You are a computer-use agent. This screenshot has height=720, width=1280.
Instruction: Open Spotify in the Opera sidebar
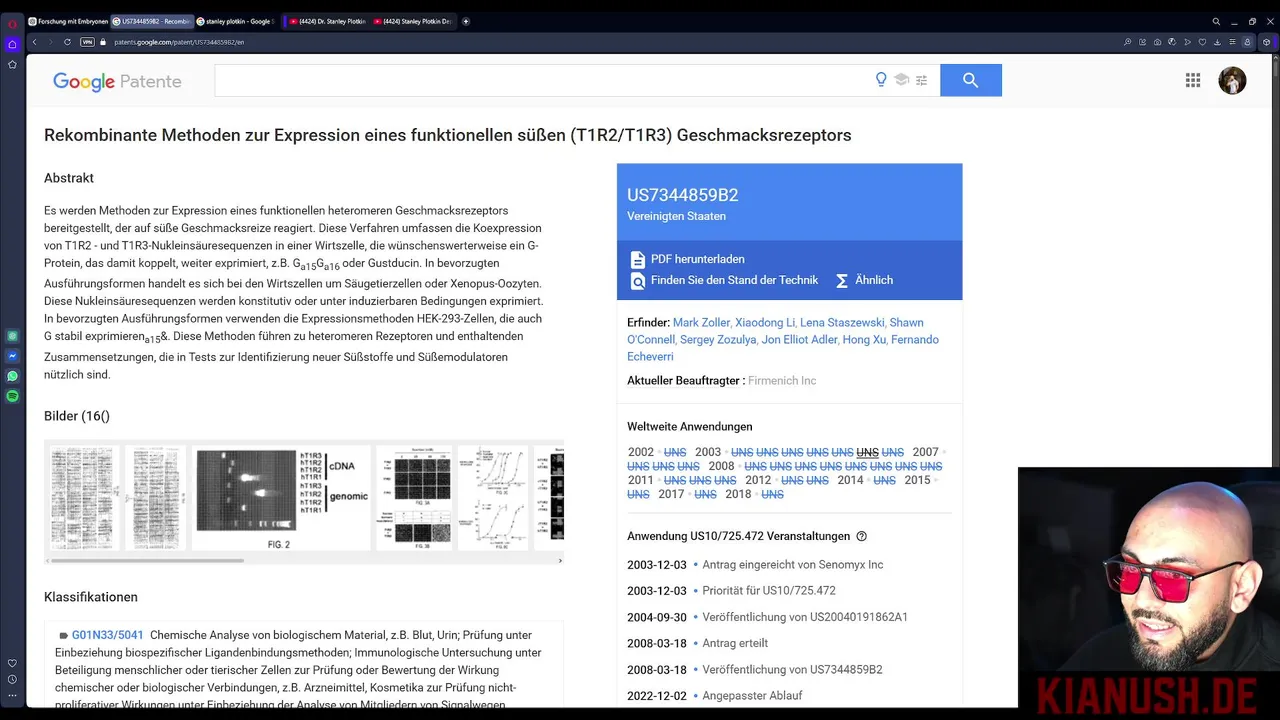click(12, 396)
